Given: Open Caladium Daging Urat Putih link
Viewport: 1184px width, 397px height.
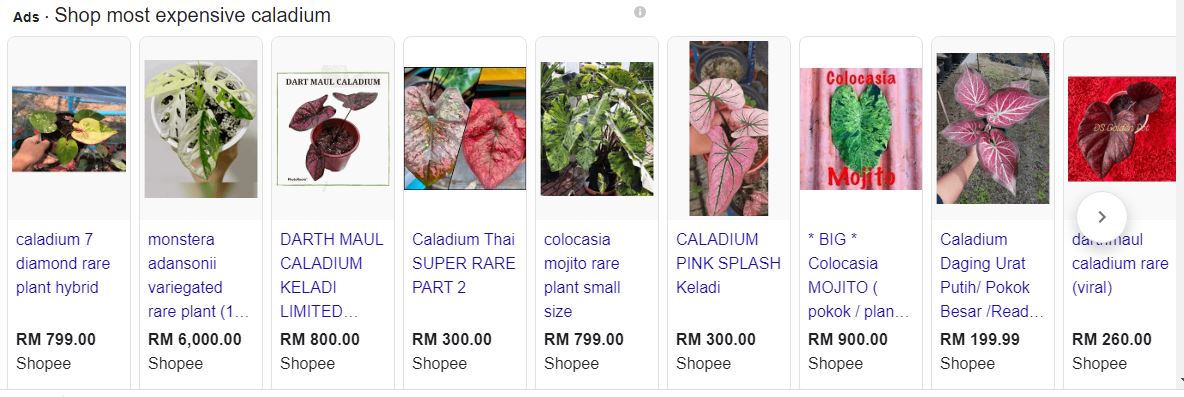Looking at the screenshot, I should pos(991,275).
